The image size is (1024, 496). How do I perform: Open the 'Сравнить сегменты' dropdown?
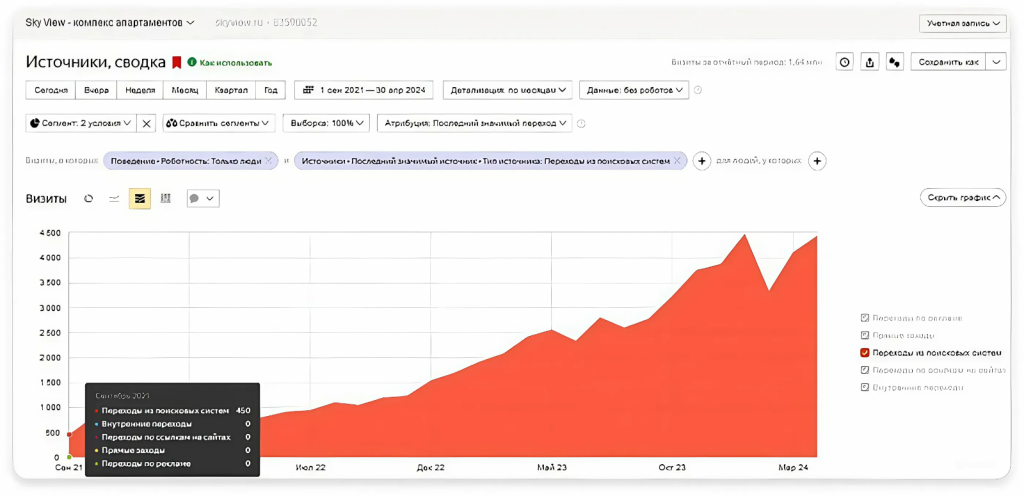point(219,123)
